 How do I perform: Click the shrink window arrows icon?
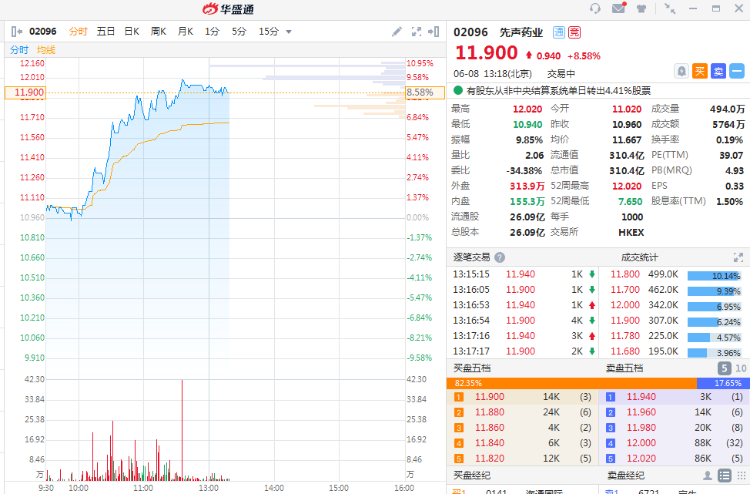point(670,9)
